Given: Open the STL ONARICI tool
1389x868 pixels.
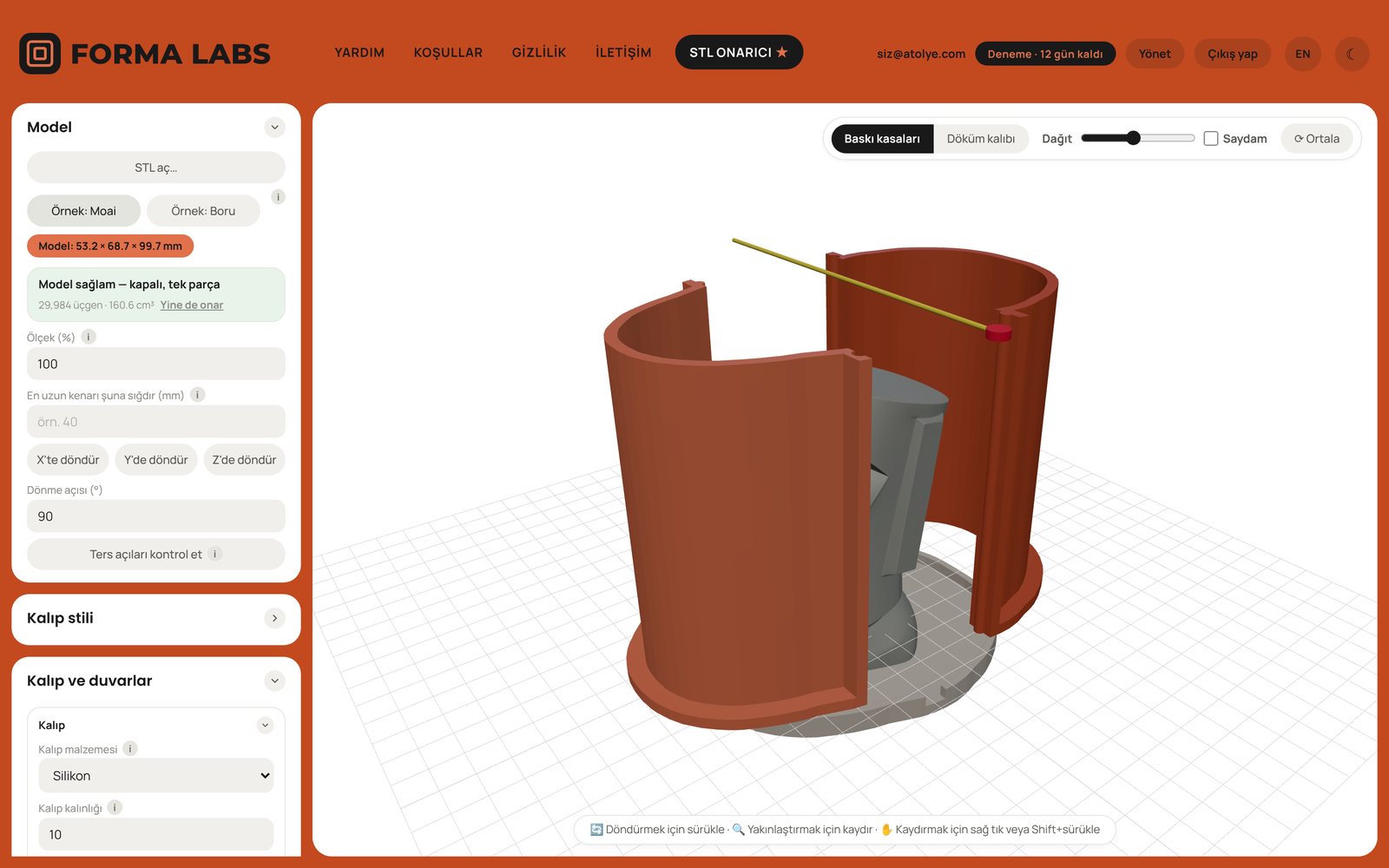Looking at the screenshot, I should 739,52.
